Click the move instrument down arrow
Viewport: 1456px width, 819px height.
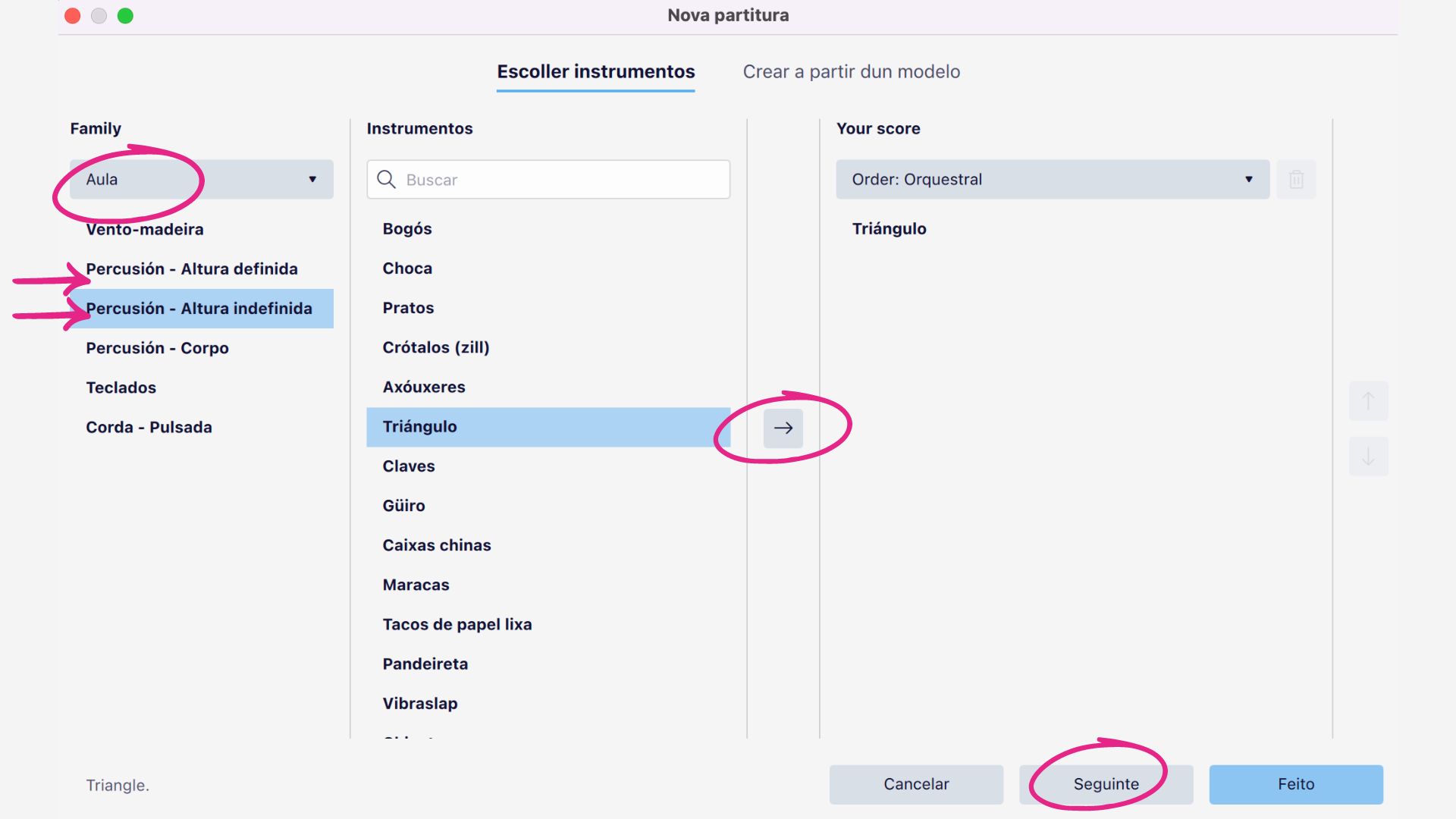[x=1368, y=457]
